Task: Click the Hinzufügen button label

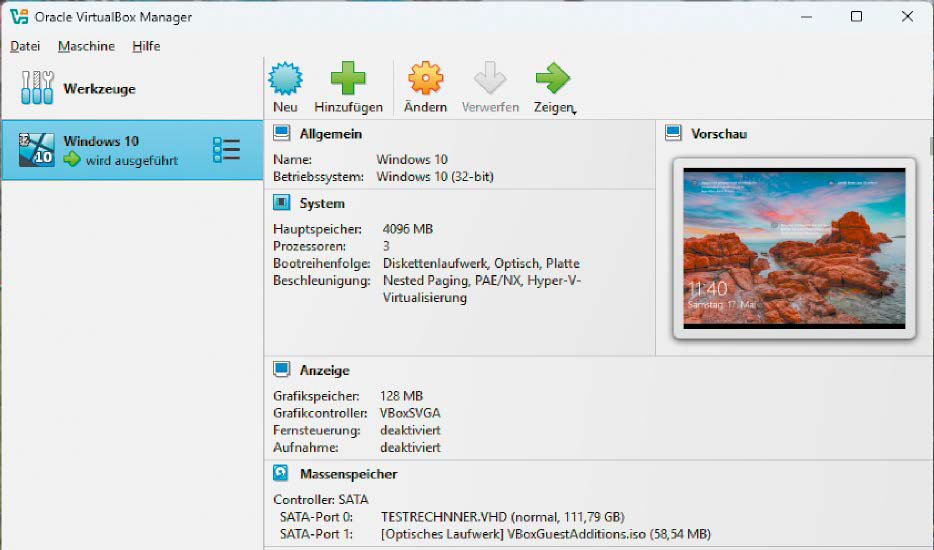Action: (x=348, y=107)
